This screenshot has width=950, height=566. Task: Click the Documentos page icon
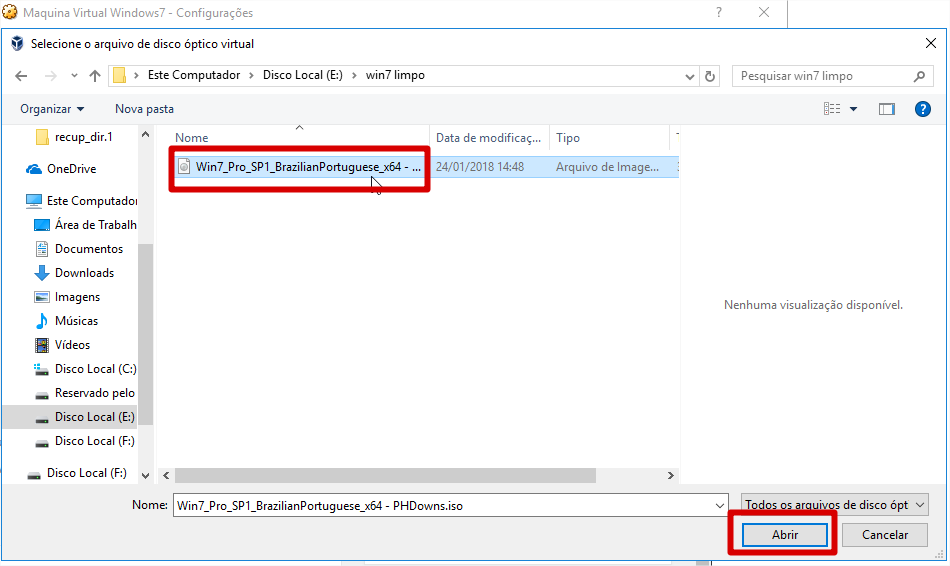pyautogui.click(x=42, y=249)
